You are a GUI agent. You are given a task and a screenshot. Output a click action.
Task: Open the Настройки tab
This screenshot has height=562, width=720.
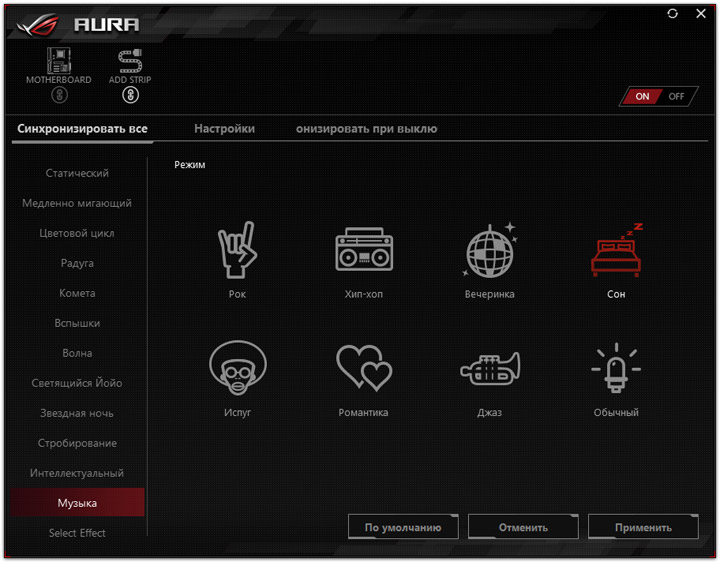pyautogui.click(x=225, y=129)
